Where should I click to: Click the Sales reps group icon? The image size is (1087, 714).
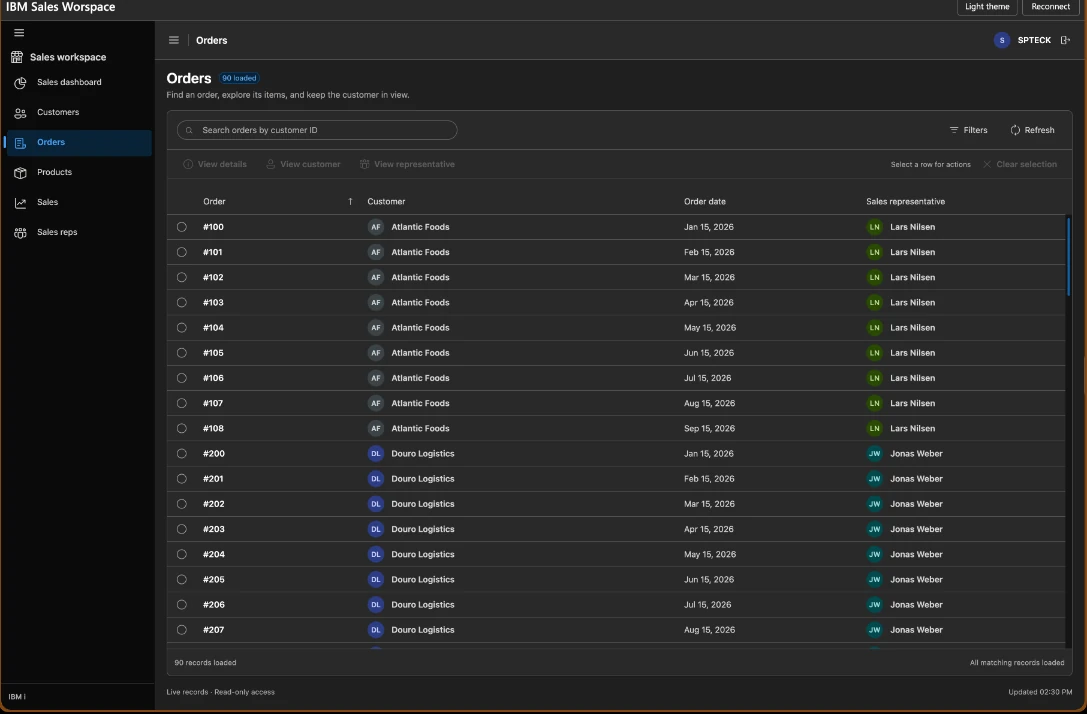click(x=20, y=233)
